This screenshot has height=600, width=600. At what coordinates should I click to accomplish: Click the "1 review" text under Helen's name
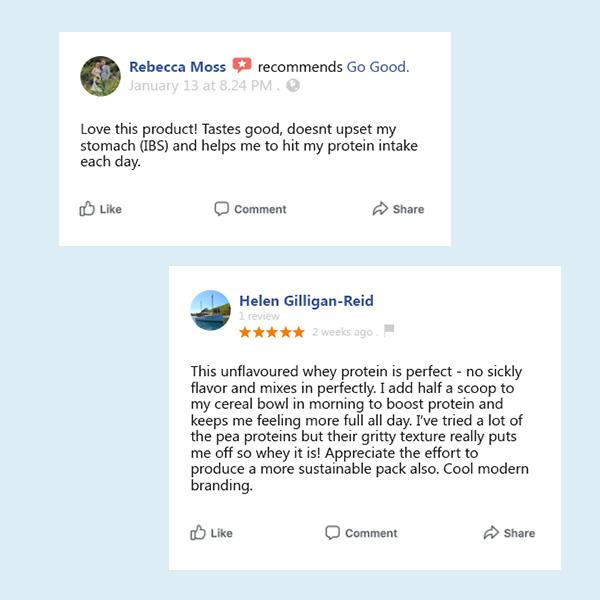coord(259,317)
